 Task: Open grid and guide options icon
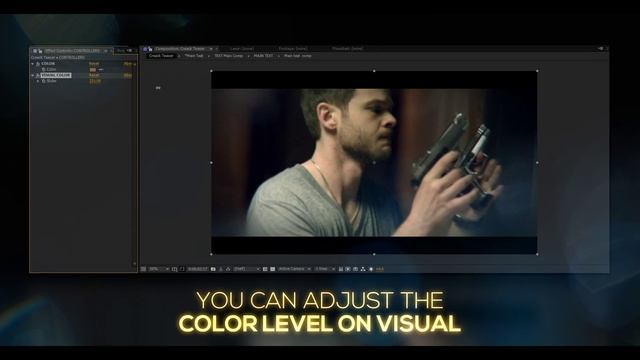click(174, 269)
